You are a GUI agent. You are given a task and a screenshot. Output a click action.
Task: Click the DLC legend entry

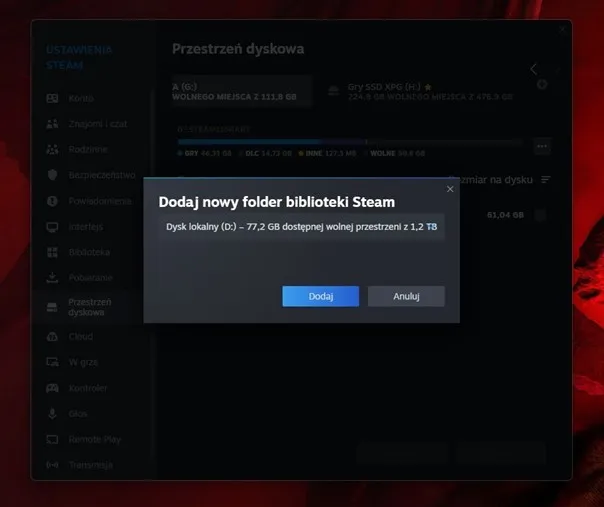click(x=265, y=153)
